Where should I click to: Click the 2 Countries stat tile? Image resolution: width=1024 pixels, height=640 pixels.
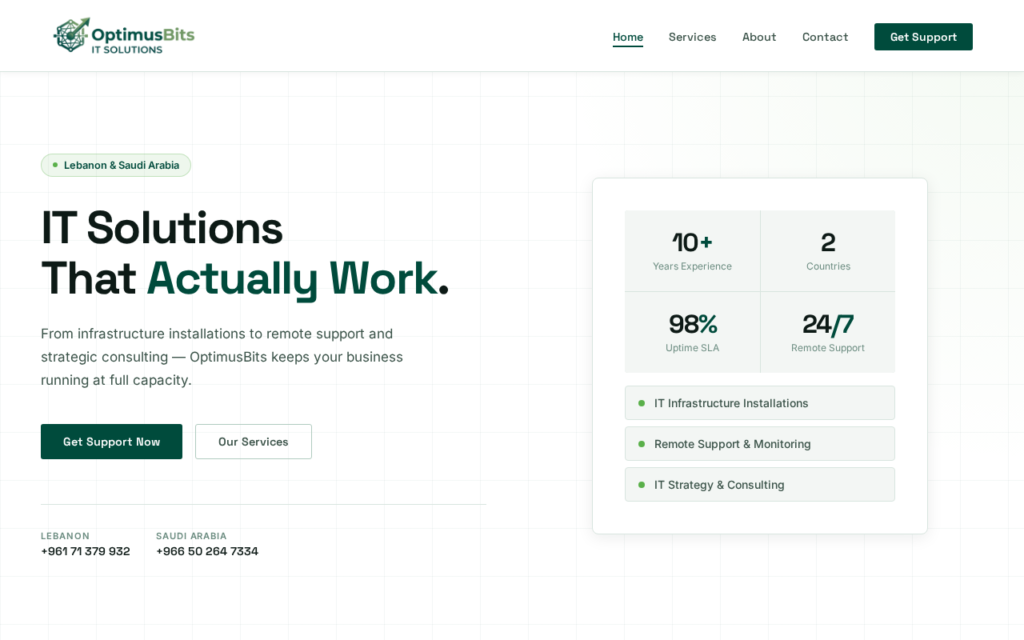[x=828, y=251]
